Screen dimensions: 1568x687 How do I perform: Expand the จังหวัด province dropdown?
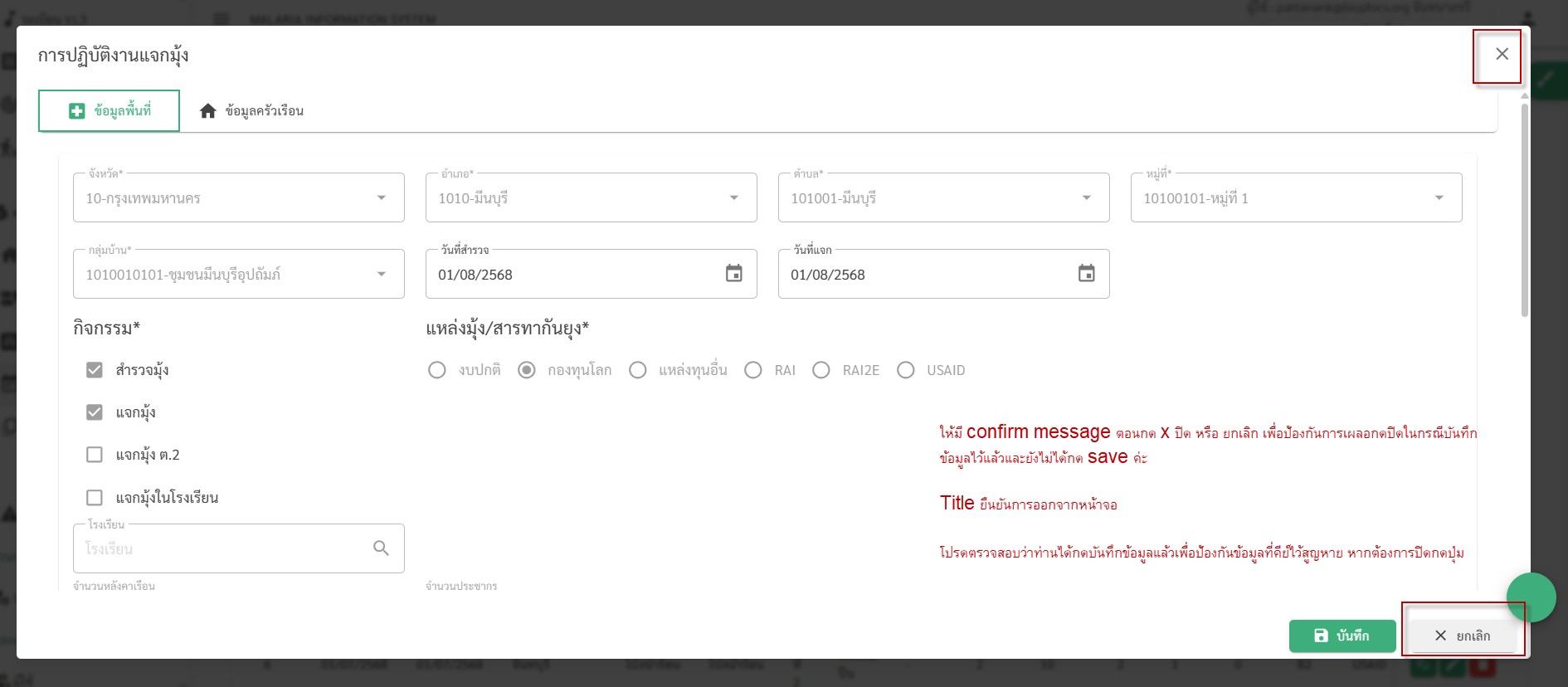pyautogui.click(x=381, y=198)
